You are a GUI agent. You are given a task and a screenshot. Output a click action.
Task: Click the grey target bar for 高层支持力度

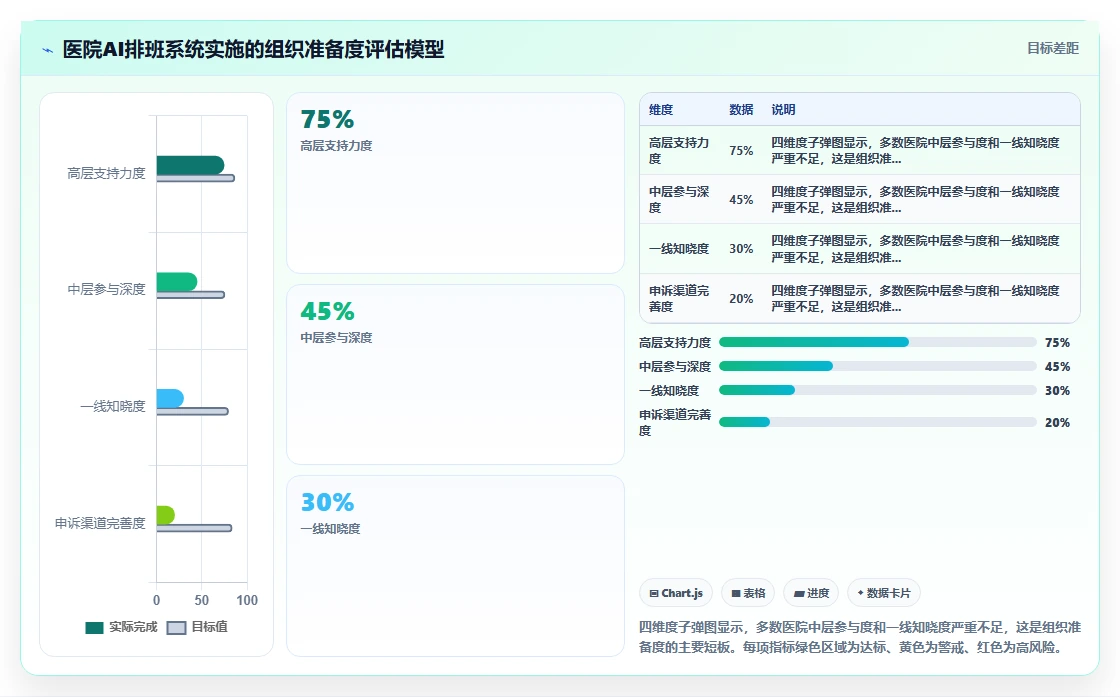pyautogui.click(x=196, y=178)
